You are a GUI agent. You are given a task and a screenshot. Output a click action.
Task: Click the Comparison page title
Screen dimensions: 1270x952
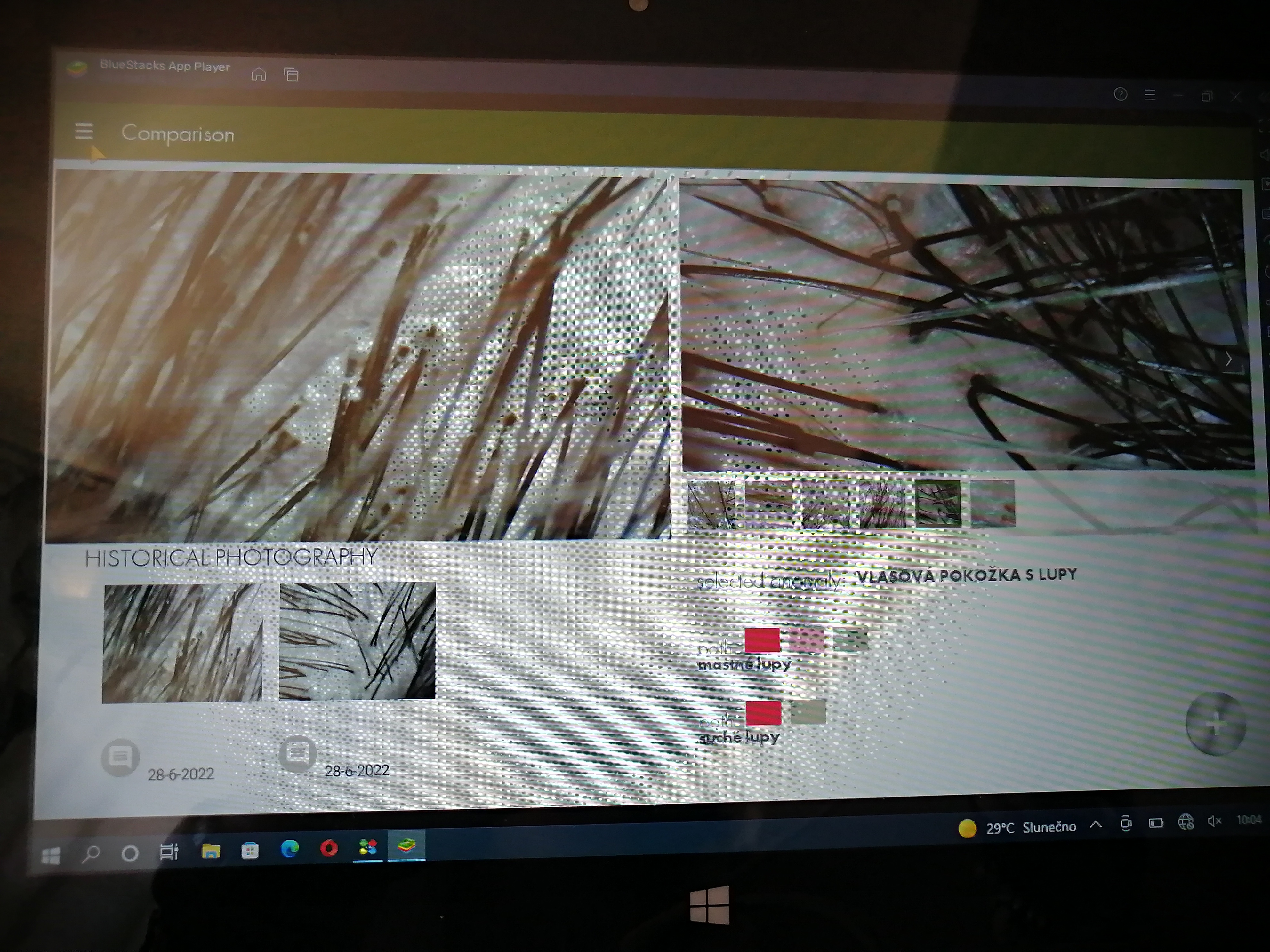(x=178, y=134)
